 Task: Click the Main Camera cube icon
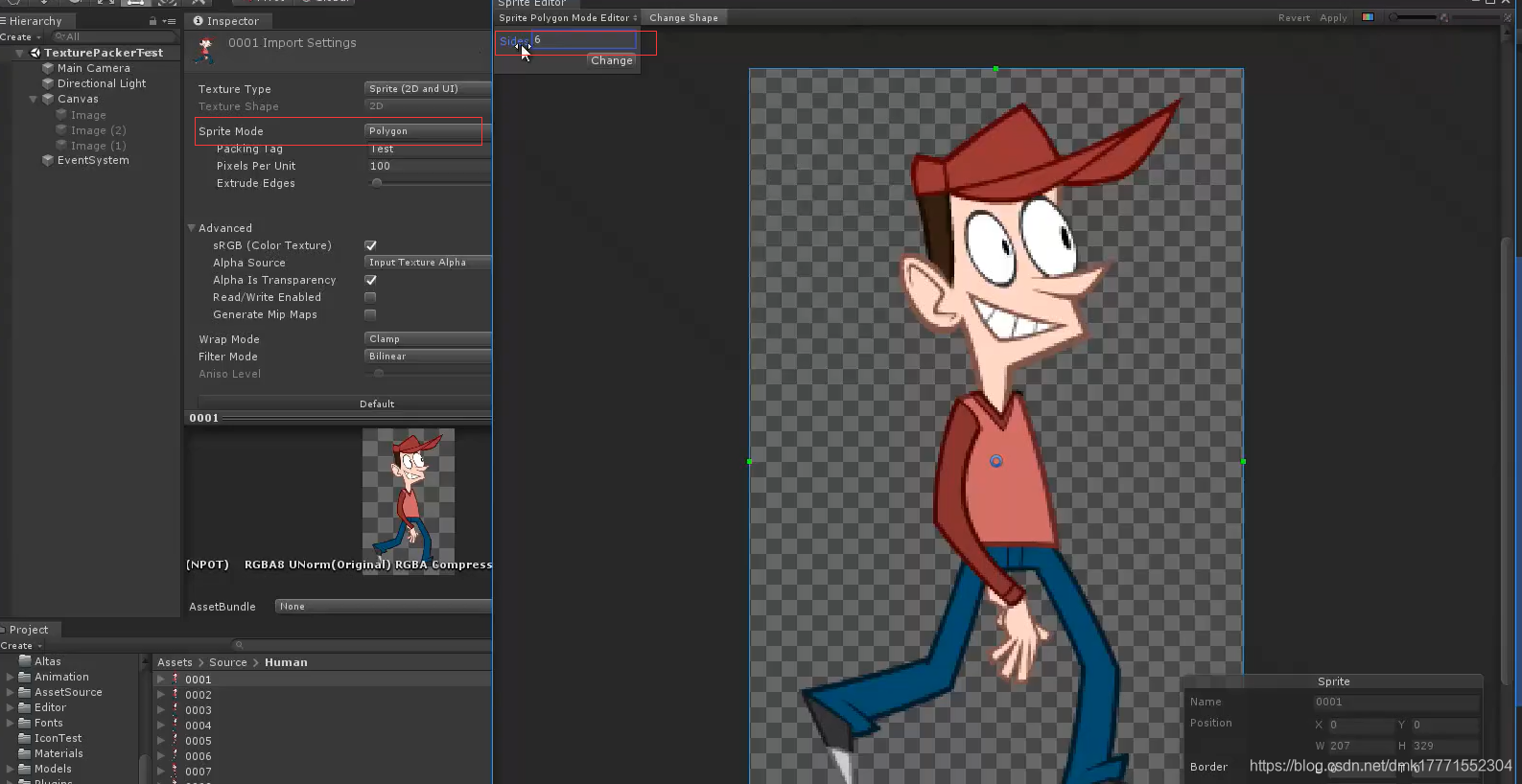pyautogui.click(x=48, y=68)
